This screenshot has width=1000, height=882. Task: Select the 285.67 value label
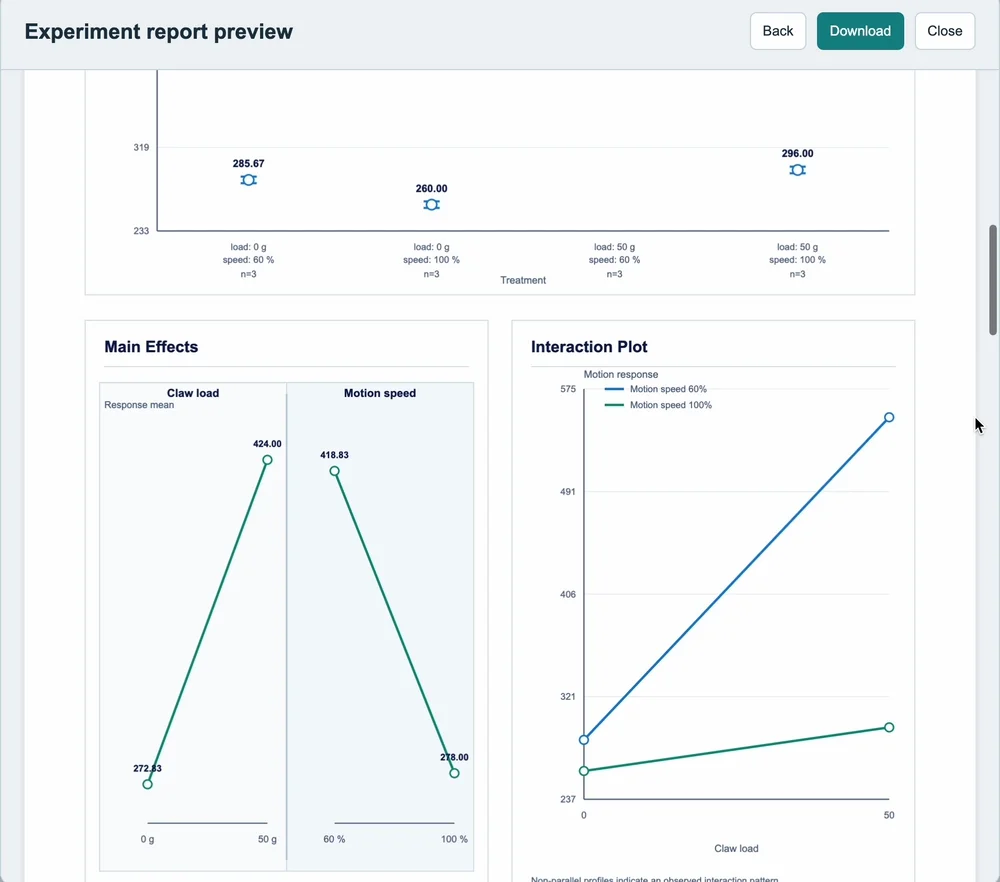click(249, 163)
